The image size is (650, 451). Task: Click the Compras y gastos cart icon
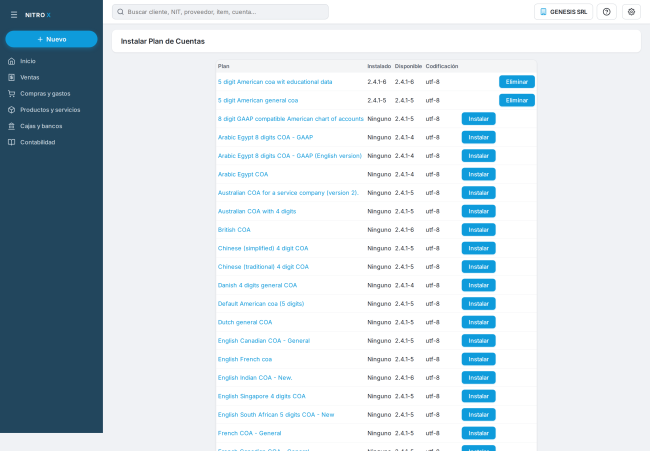[12, 94]
